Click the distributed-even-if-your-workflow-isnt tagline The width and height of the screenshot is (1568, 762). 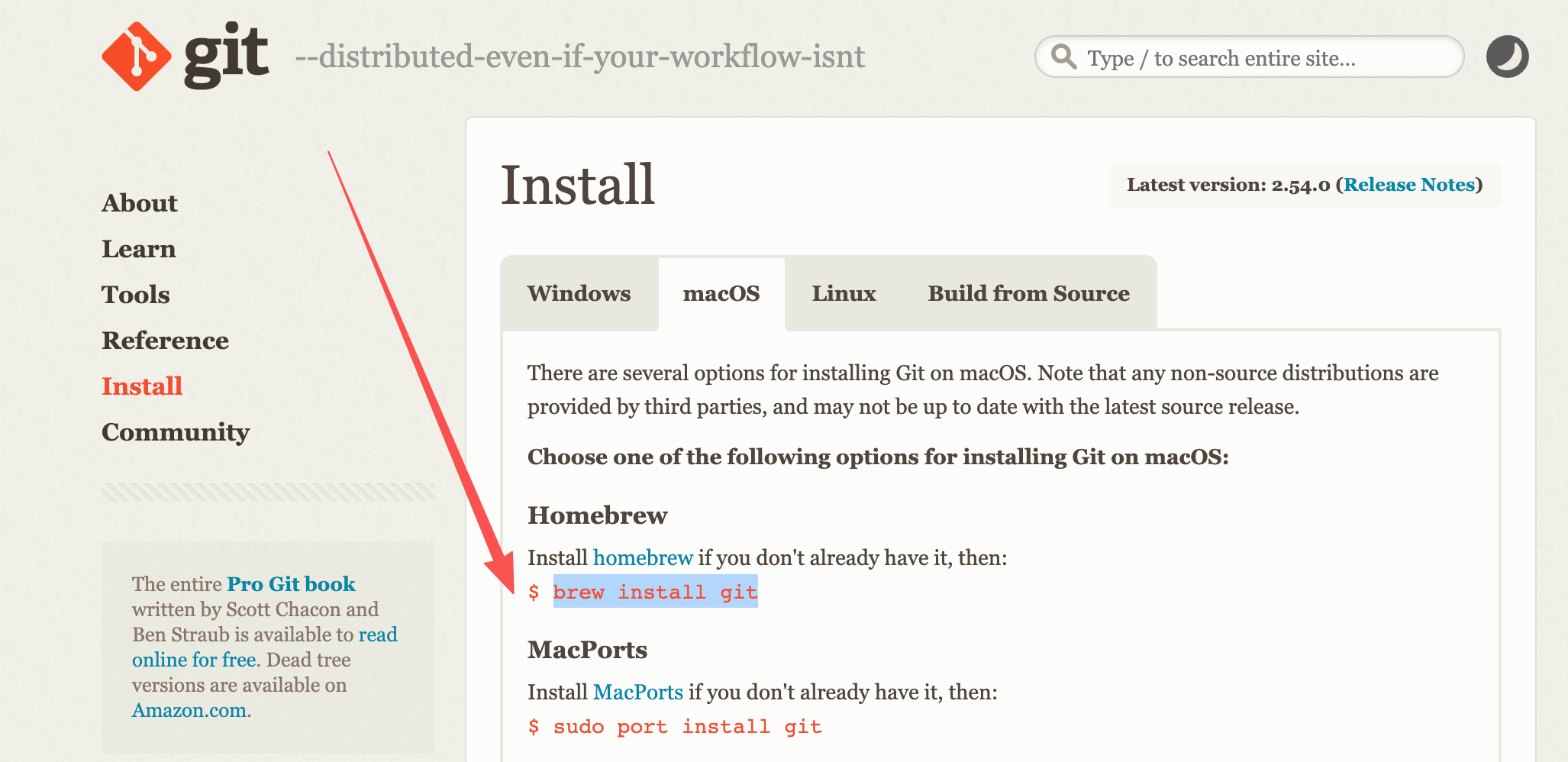(x=580, y=57)
